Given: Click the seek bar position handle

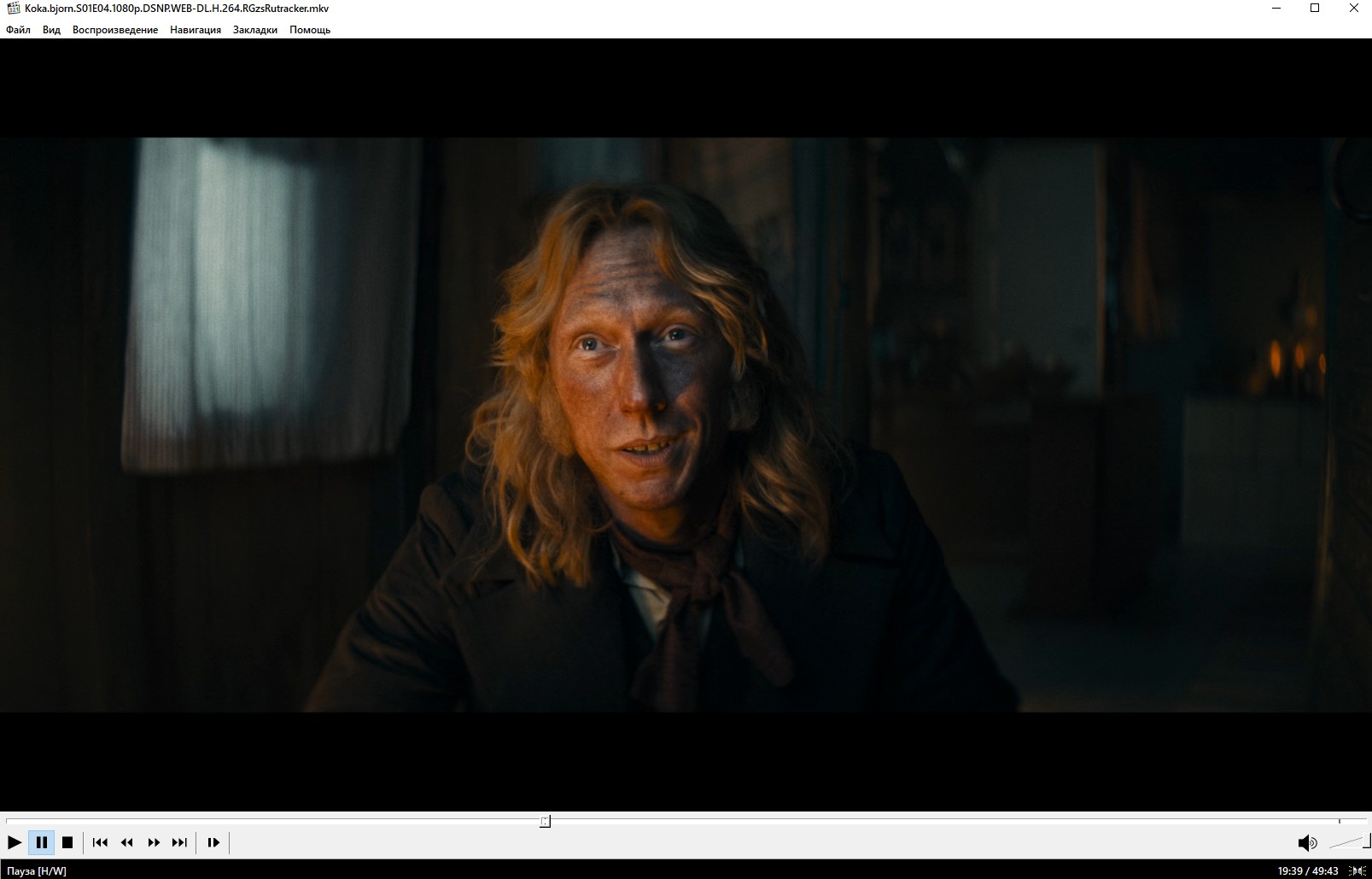Looking at the screenshot, I should point(545,821).
